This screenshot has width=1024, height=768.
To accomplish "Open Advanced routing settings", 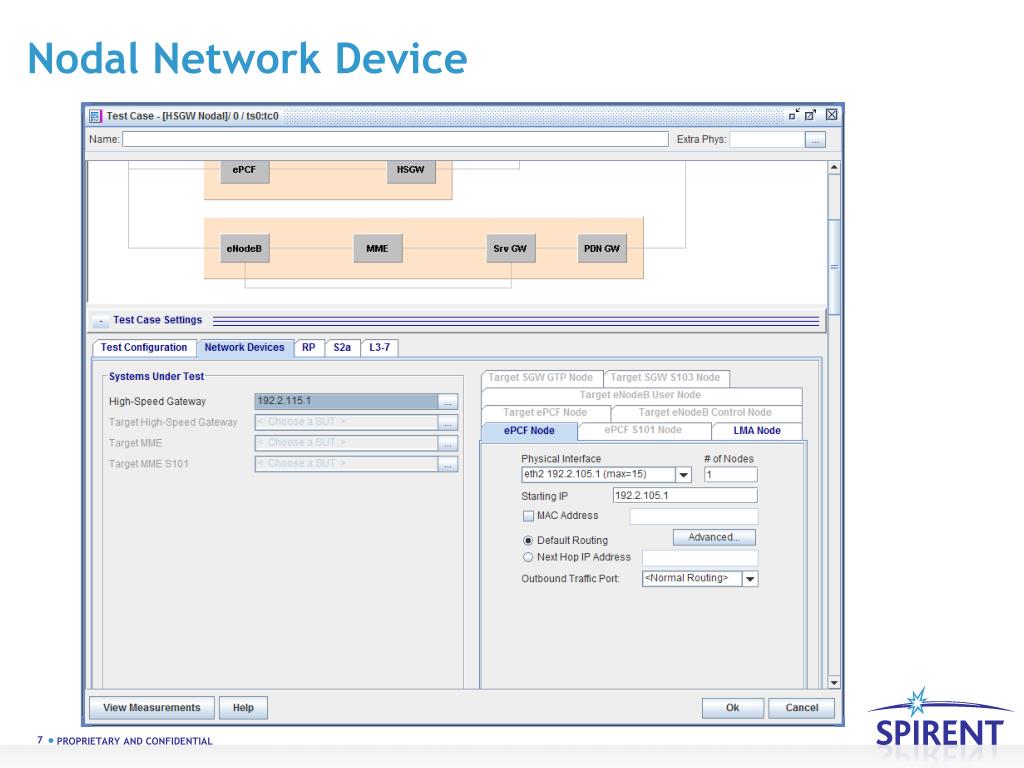I will [714, 537].
